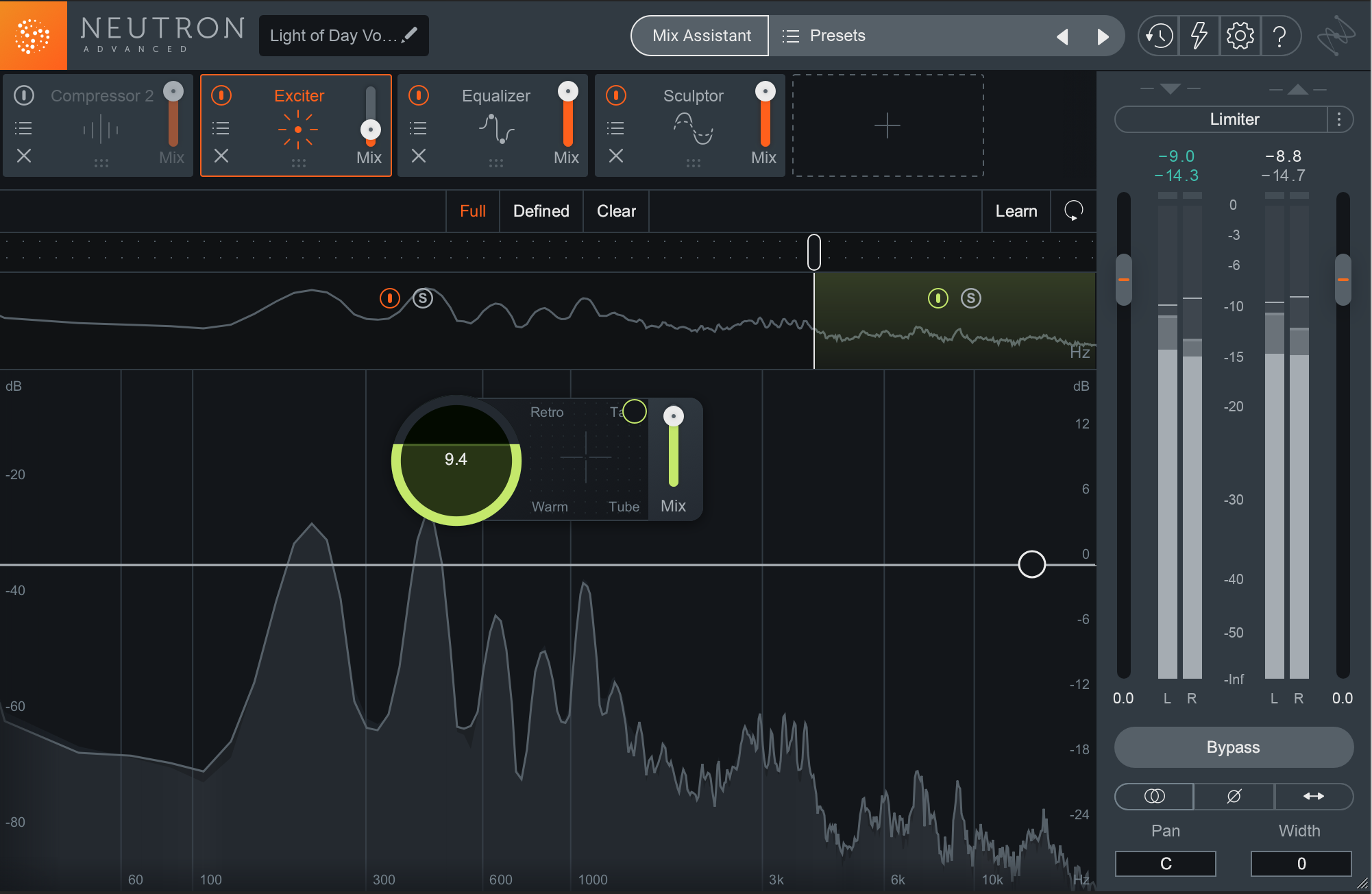Toggle the swap channels arrow button

click(1314, 796)
